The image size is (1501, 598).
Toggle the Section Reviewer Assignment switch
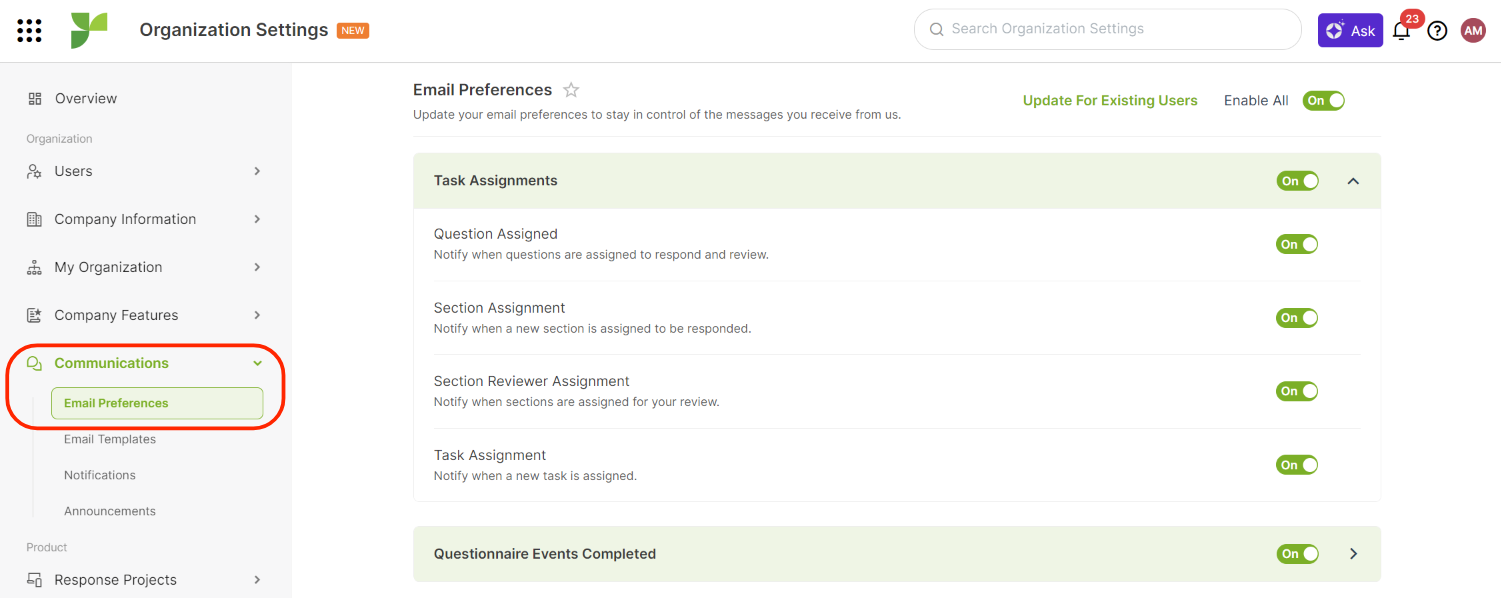(1297, 391)
